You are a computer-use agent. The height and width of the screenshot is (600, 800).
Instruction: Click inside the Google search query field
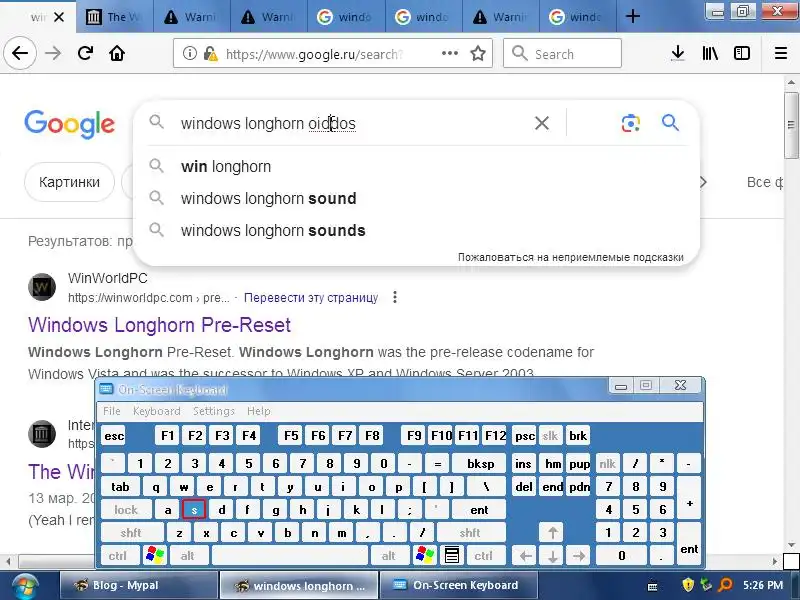point(352,123)
